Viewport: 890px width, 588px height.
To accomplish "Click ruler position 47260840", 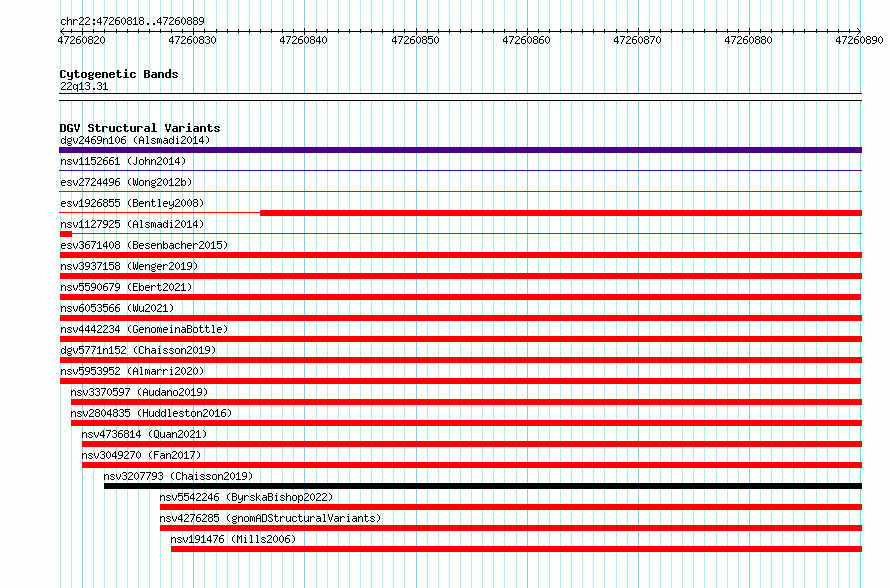I will tap(304, 40).
